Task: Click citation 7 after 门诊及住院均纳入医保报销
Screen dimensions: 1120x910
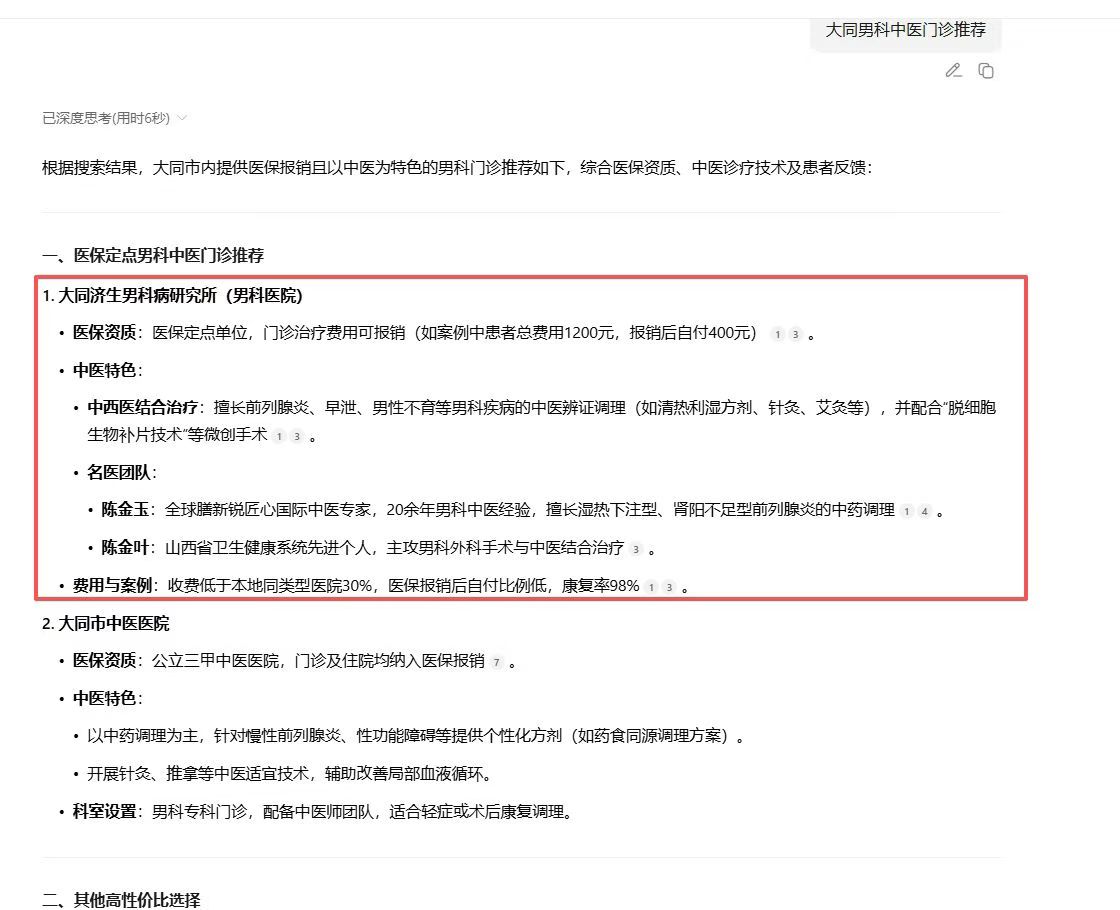Action: (496, 662)
